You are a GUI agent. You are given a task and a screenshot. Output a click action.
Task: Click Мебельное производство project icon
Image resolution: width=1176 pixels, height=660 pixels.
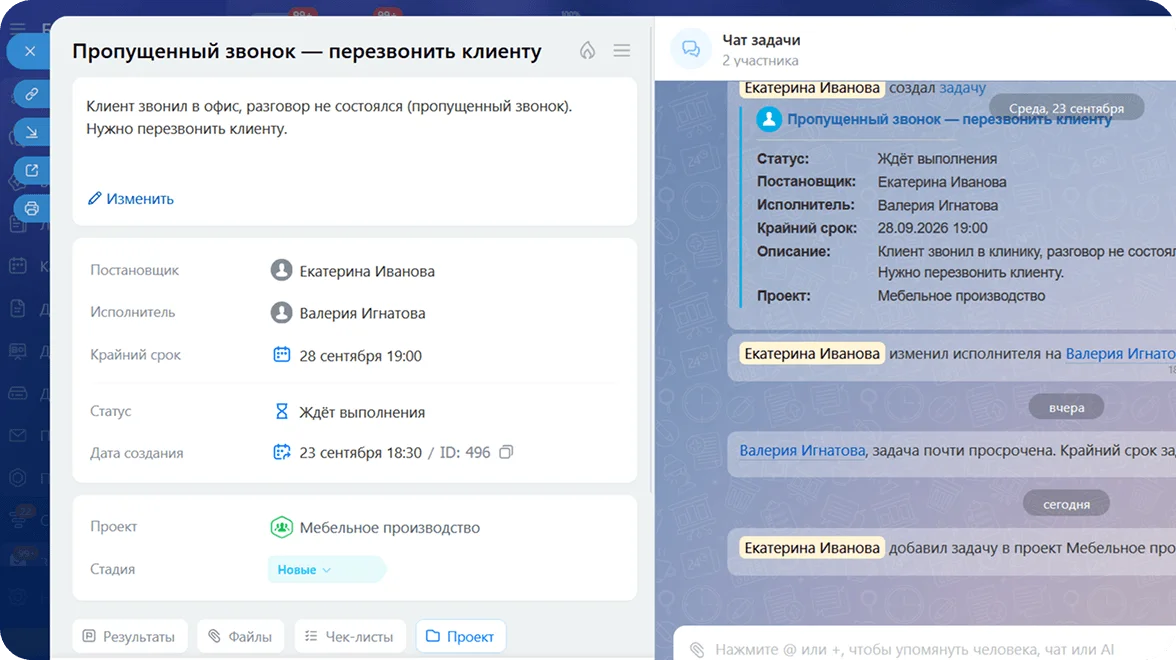[x=281, y=527]
